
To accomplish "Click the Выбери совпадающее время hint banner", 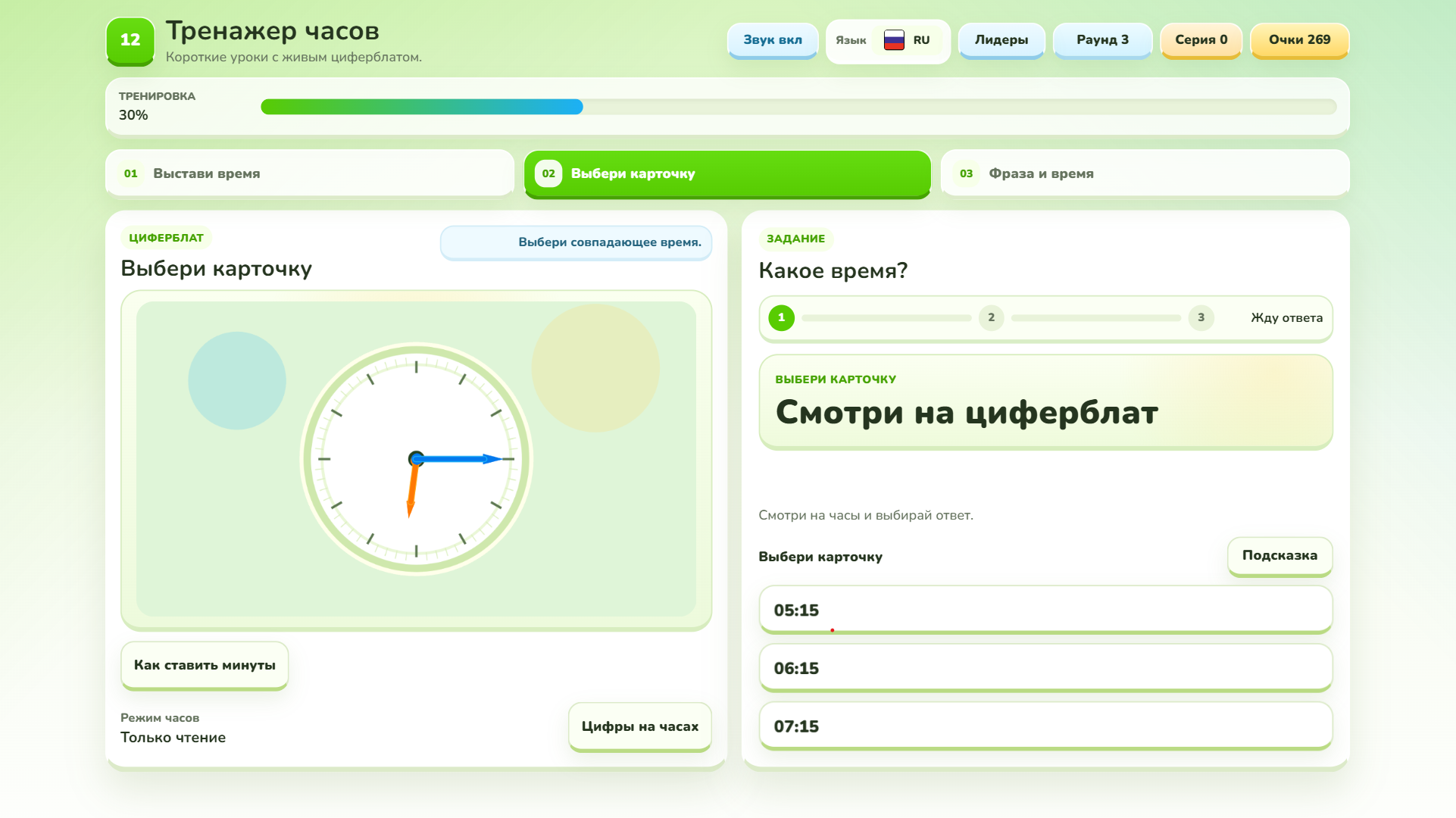I will [x=576, y=242].
